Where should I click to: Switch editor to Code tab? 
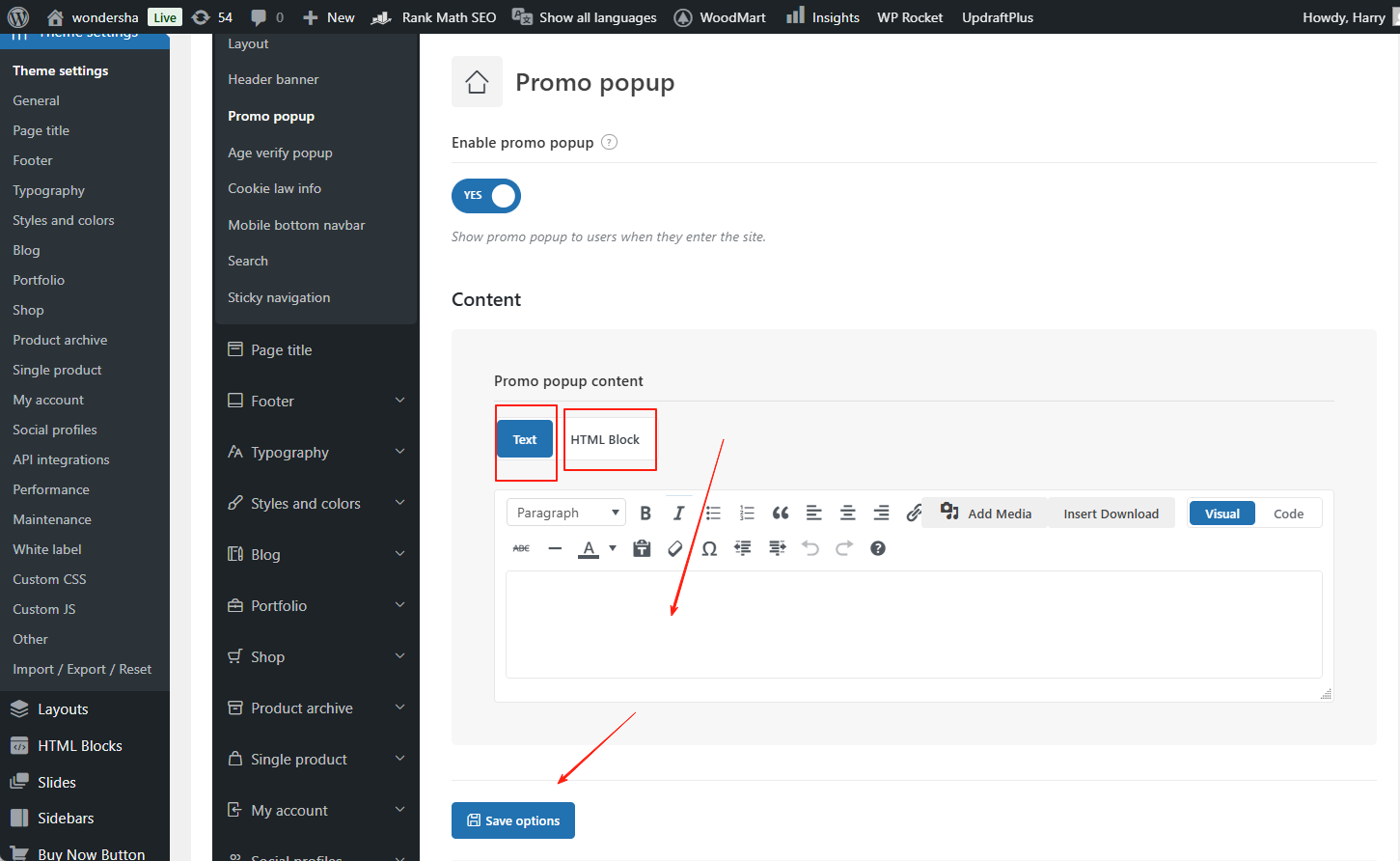click(1288, 514)
